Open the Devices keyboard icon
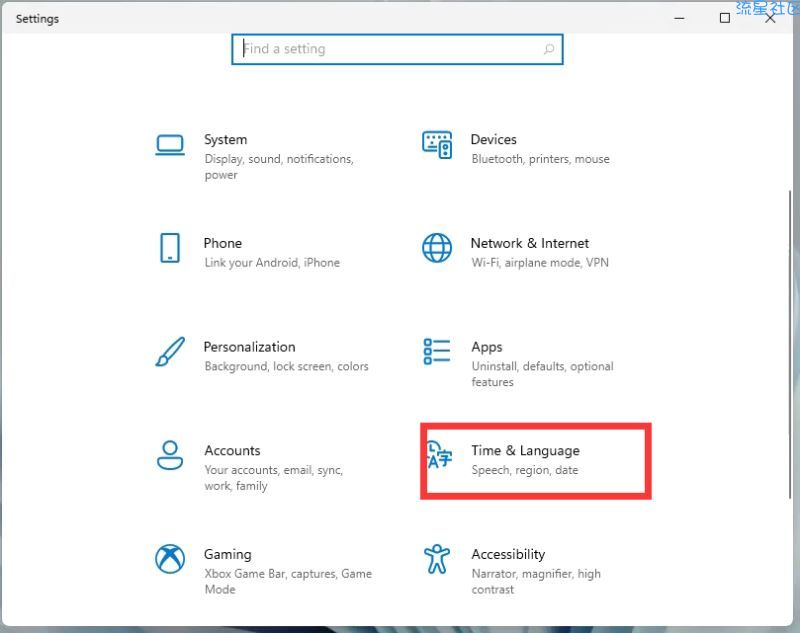The width and height of the screenshot is (800, 633). (x=437, y=145)
